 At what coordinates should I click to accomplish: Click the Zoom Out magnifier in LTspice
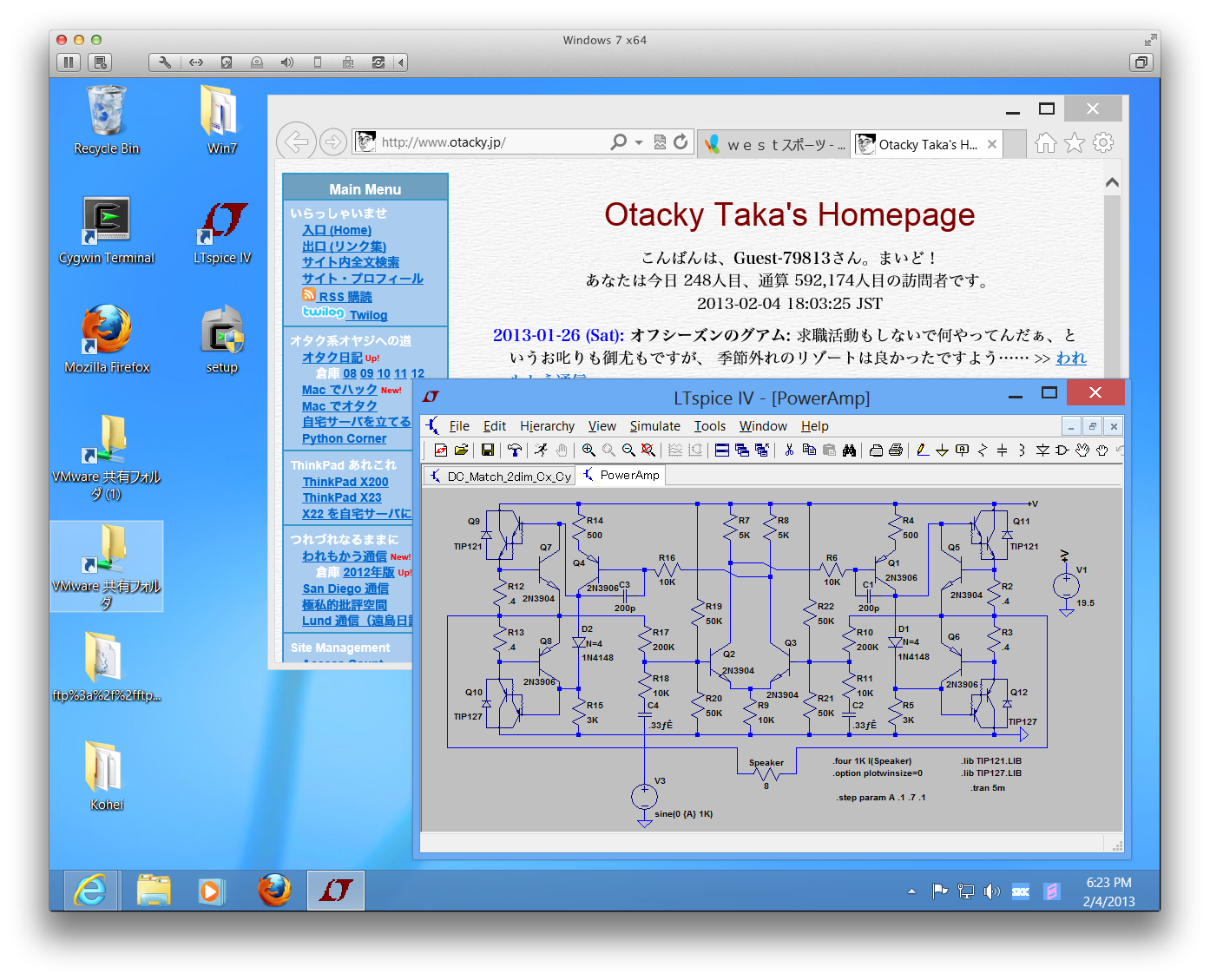[628, 450]
